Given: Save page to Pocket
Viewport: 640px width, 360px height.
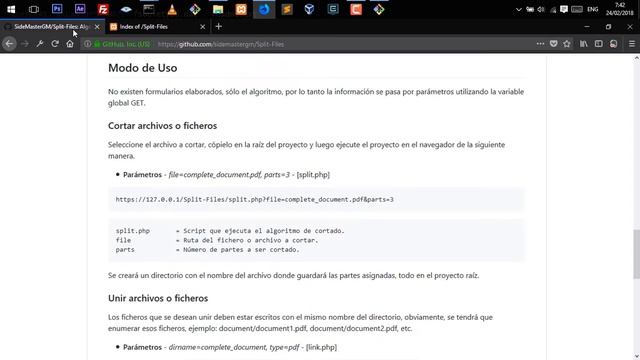Looking at the screenshot, I should pos(553,44).
